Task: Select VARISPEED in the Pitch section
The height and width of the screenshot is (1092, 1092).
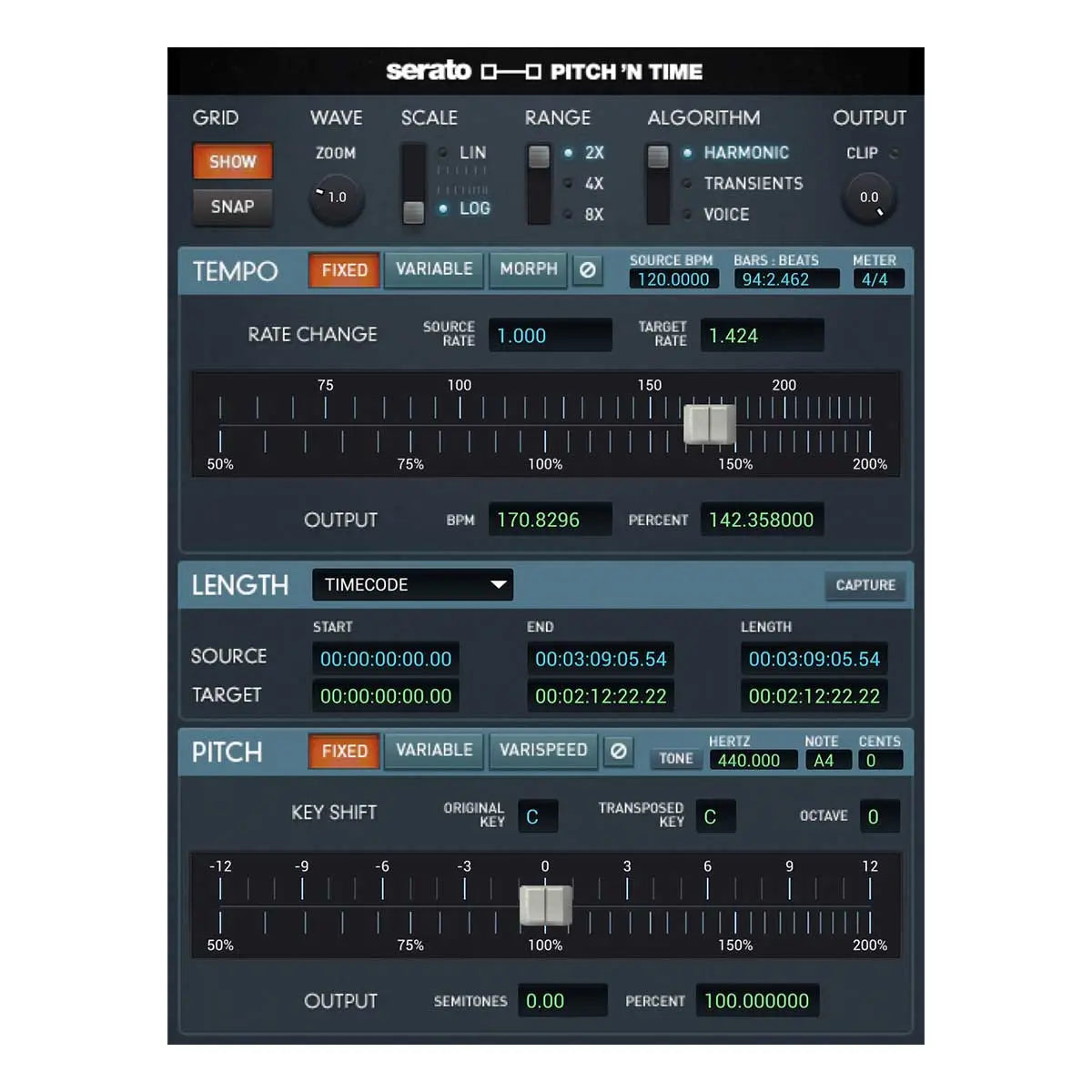Action: coord(543,751)
